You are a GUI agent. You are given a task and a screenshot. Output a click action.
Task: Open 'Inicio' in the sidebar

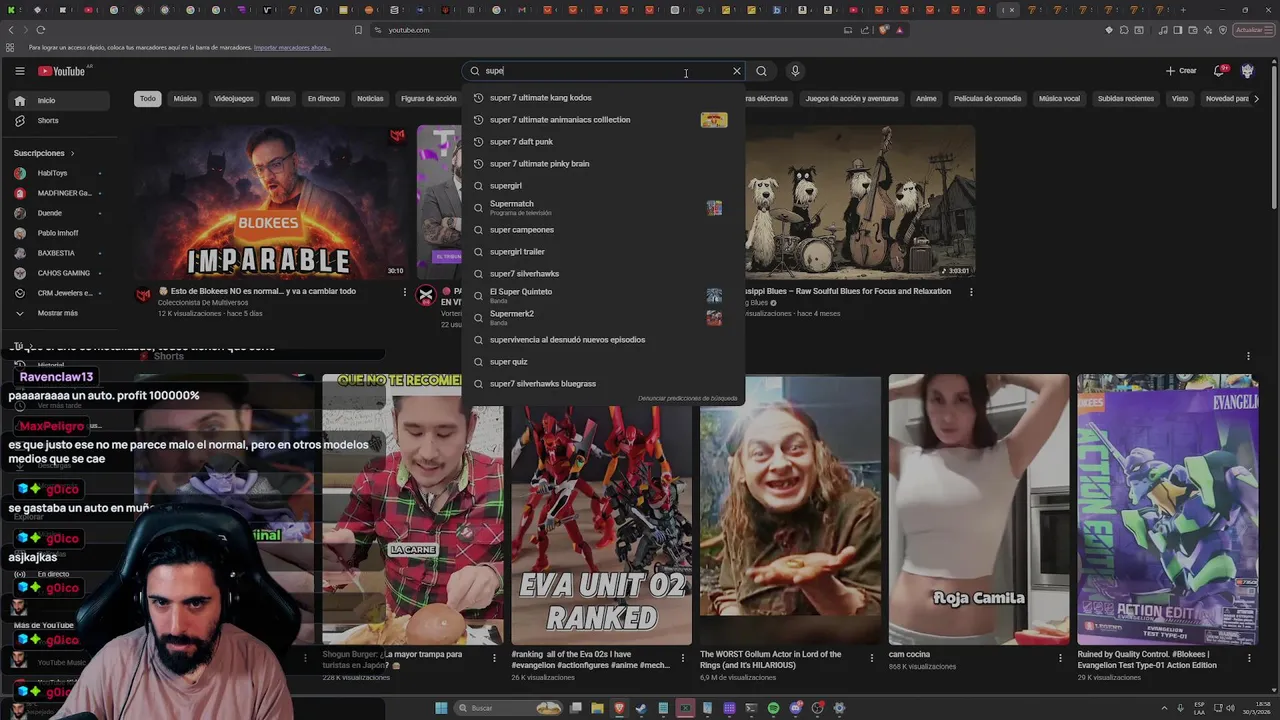(60, 101)
